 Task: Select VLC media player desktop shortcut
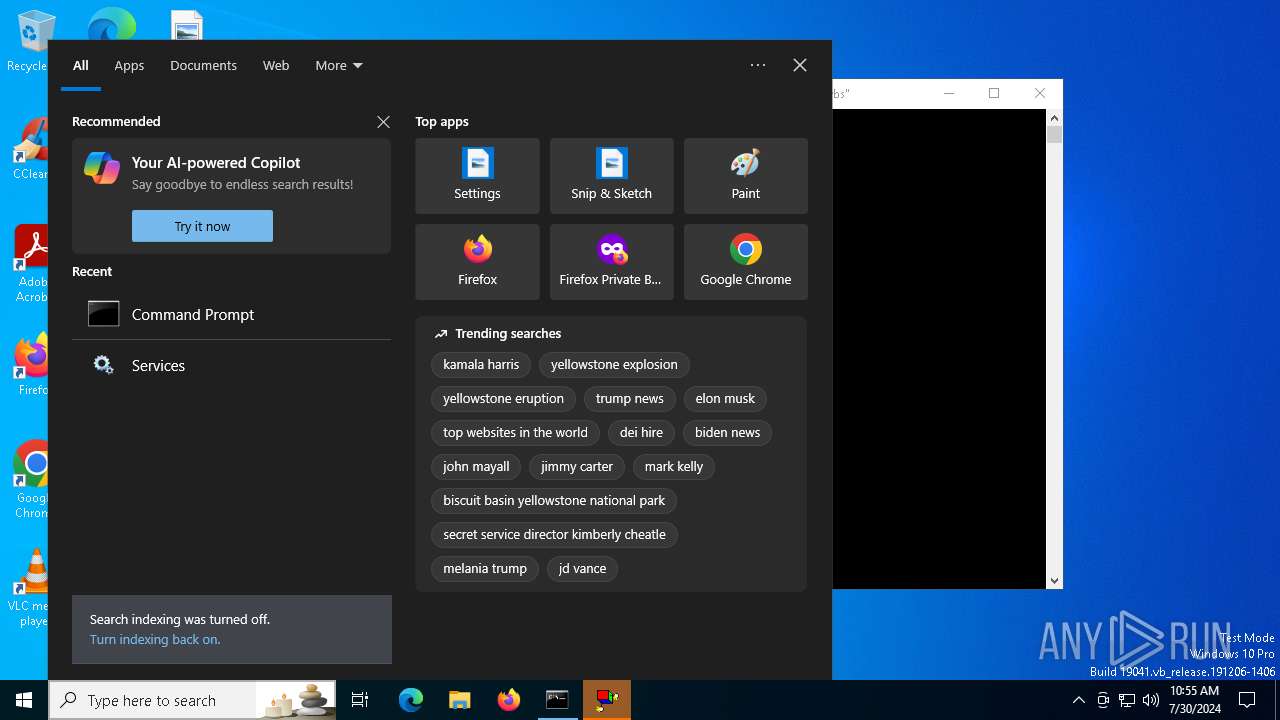30,588
